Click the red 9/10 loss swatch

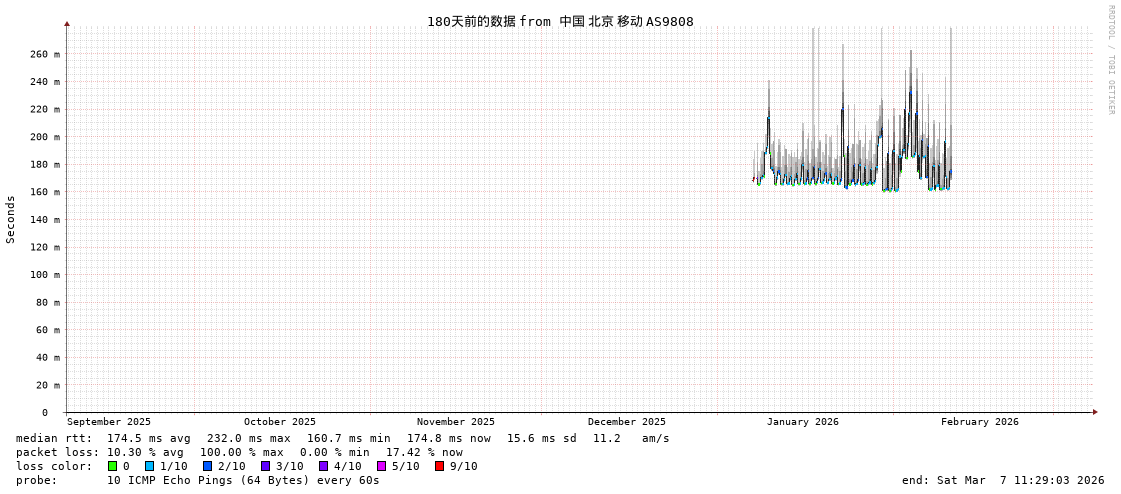pyautogui.click(x=439, y=466)
